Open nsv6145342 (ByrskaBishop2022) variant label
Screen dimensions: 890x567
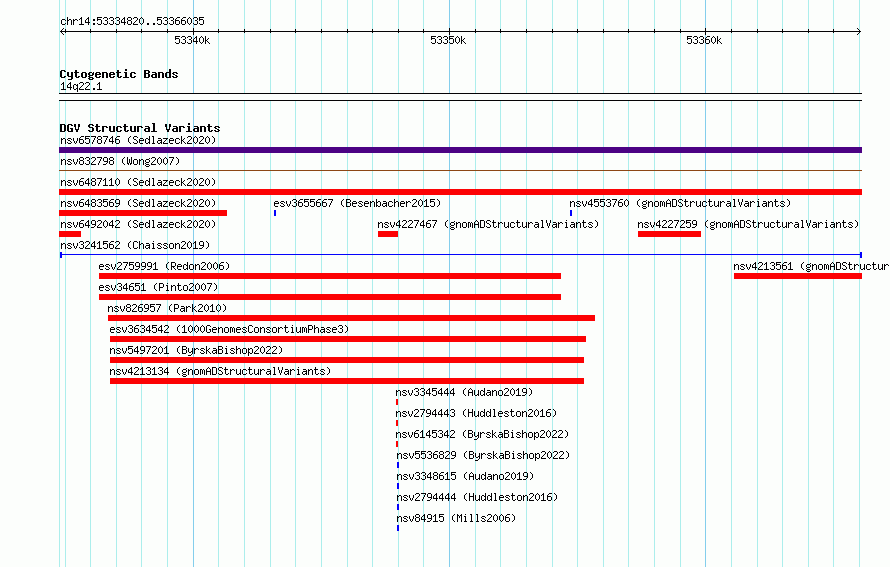click(x=482, y=434)
